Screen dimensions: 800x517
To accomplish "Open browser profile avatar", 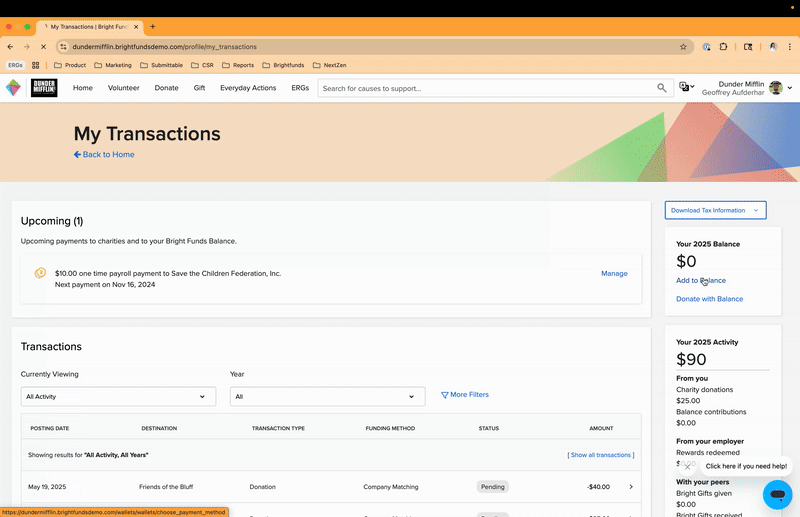I will tap(773, 46).
